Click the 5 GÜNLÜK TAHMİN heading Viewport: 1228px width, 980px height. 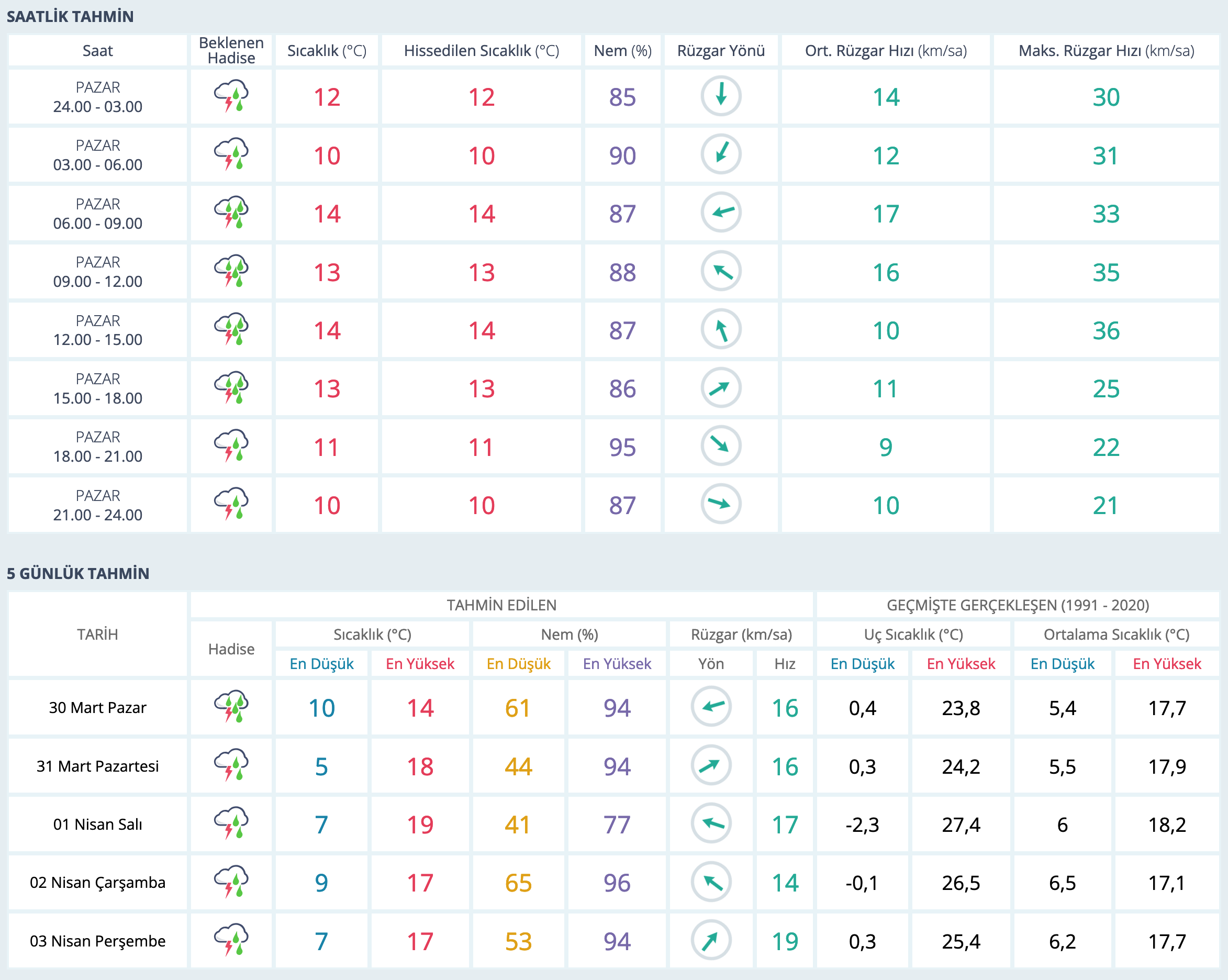pos(78,573)
